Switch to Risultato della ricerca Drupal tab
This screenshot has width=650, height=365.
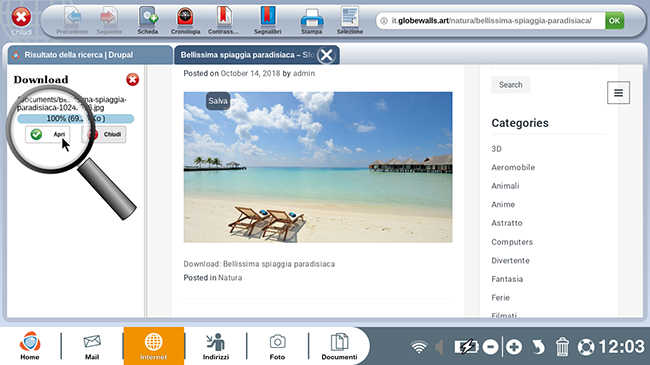(90, 55)
